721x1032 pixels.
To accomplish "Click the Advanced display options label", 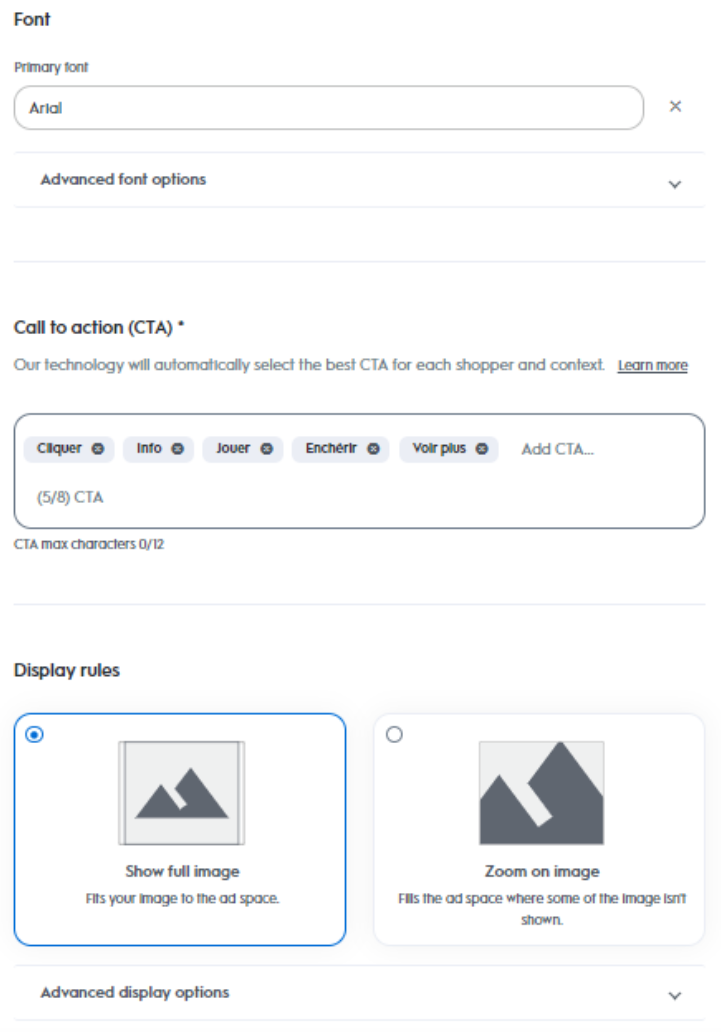I will (x=134, y=993).
